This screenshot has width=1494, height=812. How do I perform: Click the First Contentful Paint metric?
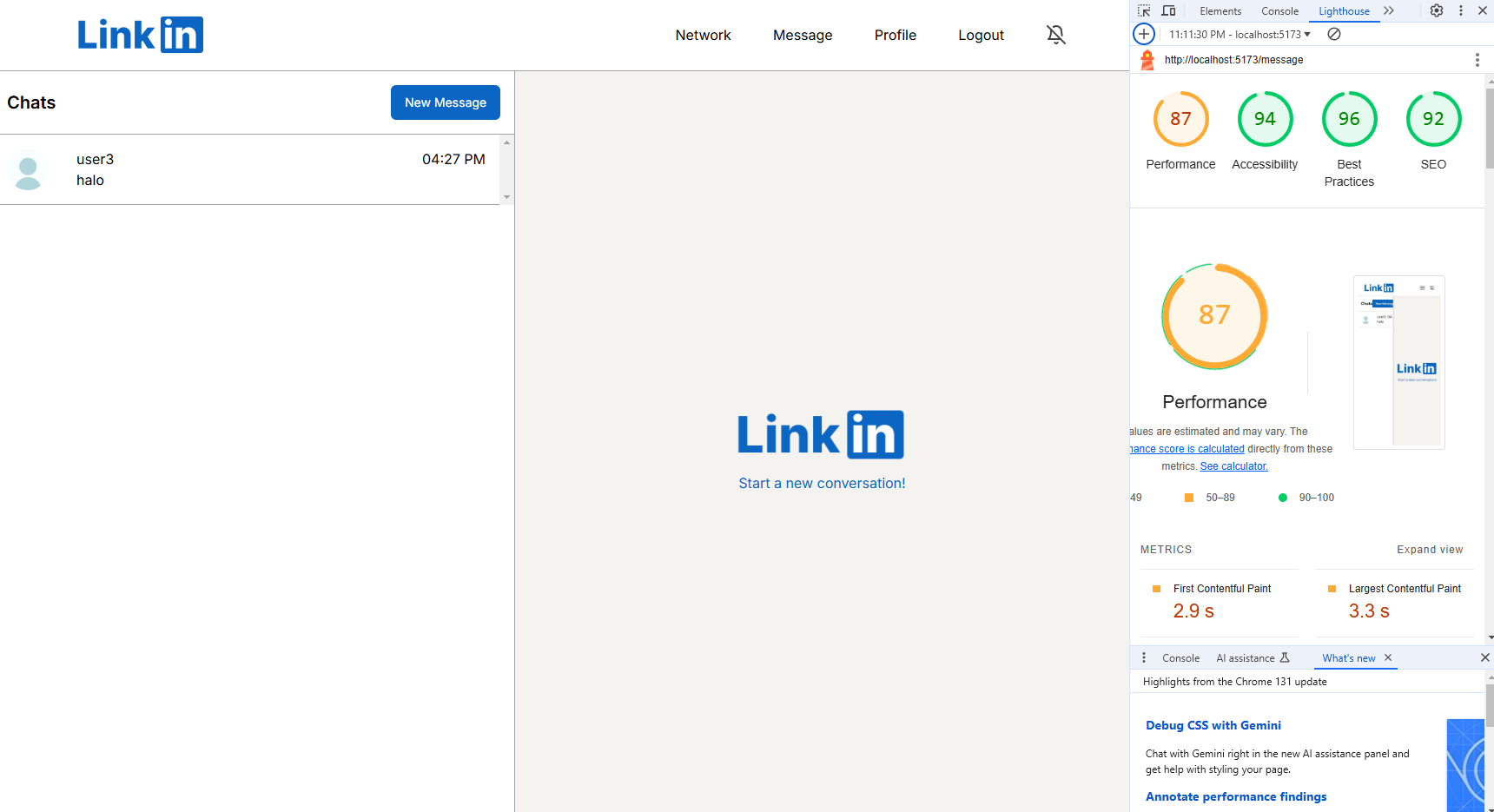tap(1220, 601)
